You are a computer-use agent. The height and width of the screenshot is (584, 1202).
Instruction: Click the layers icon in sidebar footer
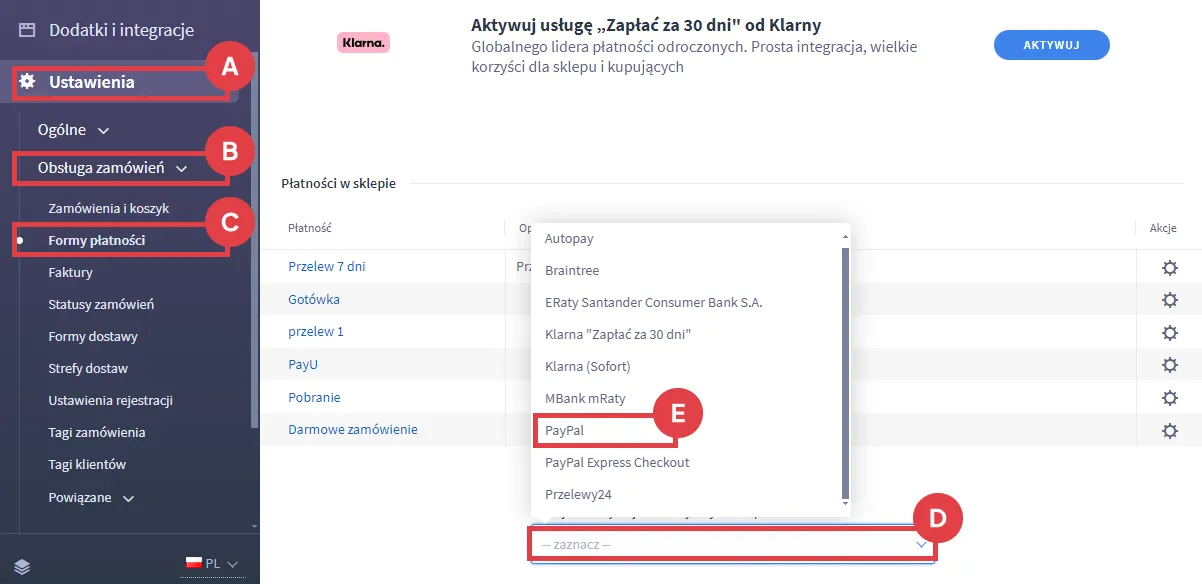pyautogui.click(x=23, y=566)
